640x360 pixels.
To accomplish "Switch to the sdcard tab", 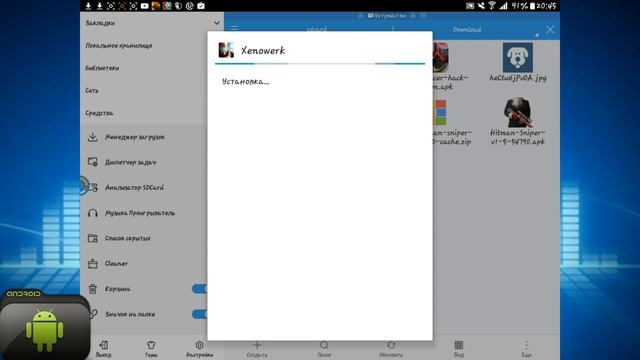I will coord(316,29).
